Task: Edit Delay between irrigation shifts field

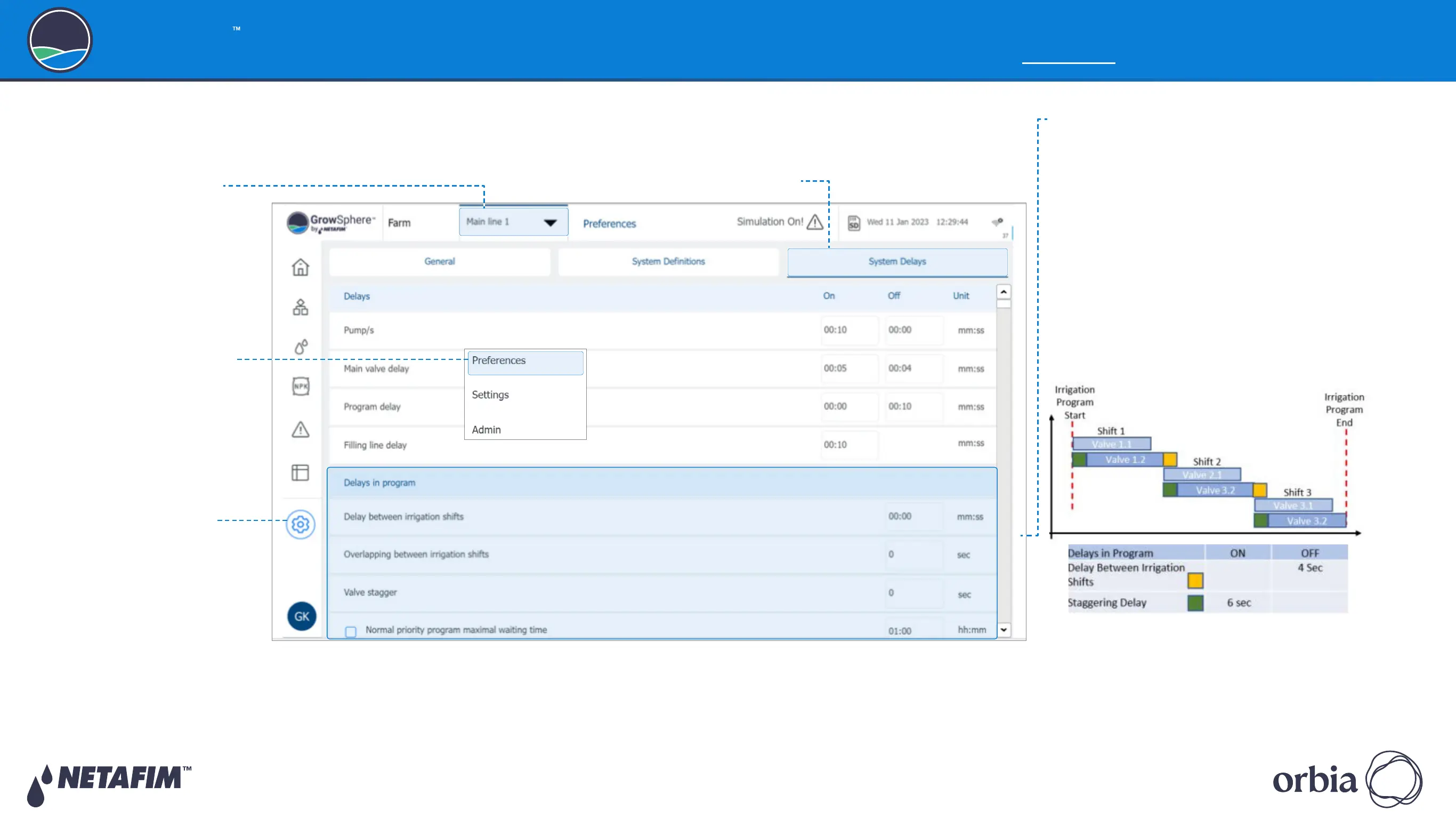Action: click(x=913, y=516)
